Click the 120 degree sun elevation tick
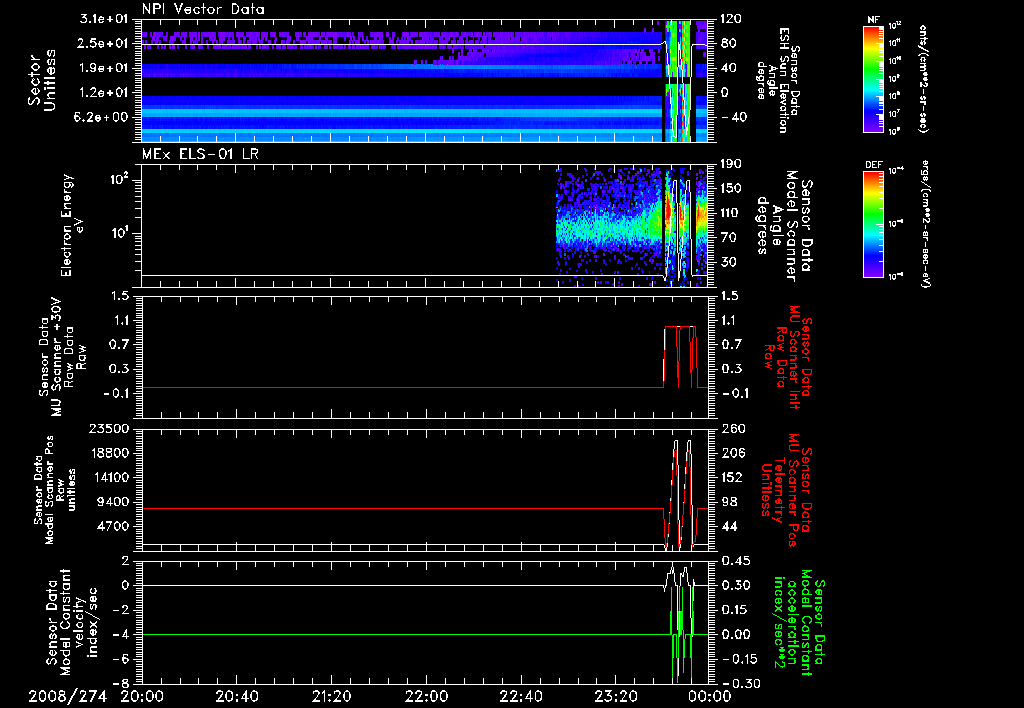 pyautogui.click(x=732, y=19)
